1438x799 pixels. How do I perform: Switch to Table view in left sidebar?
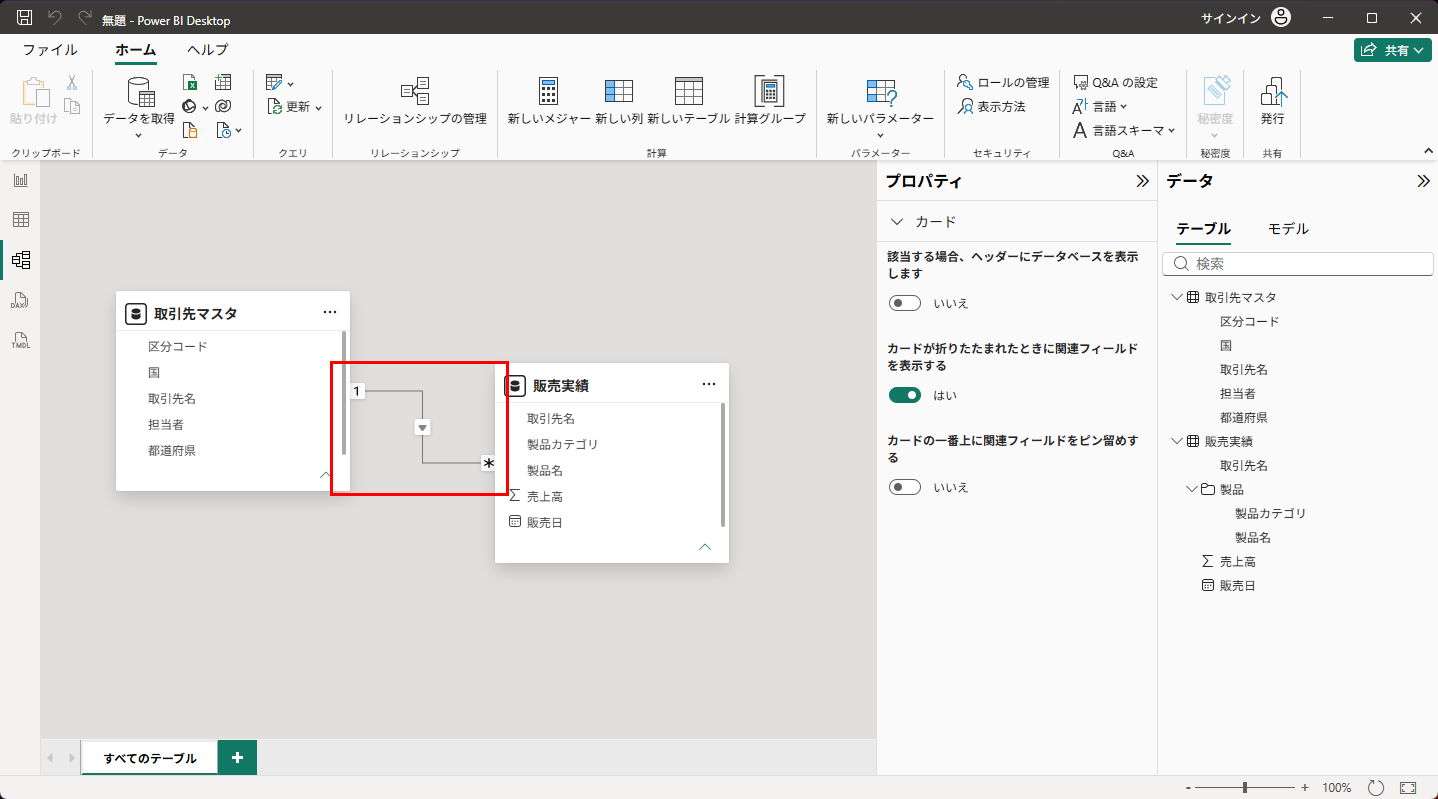click(x=20, y=220)
